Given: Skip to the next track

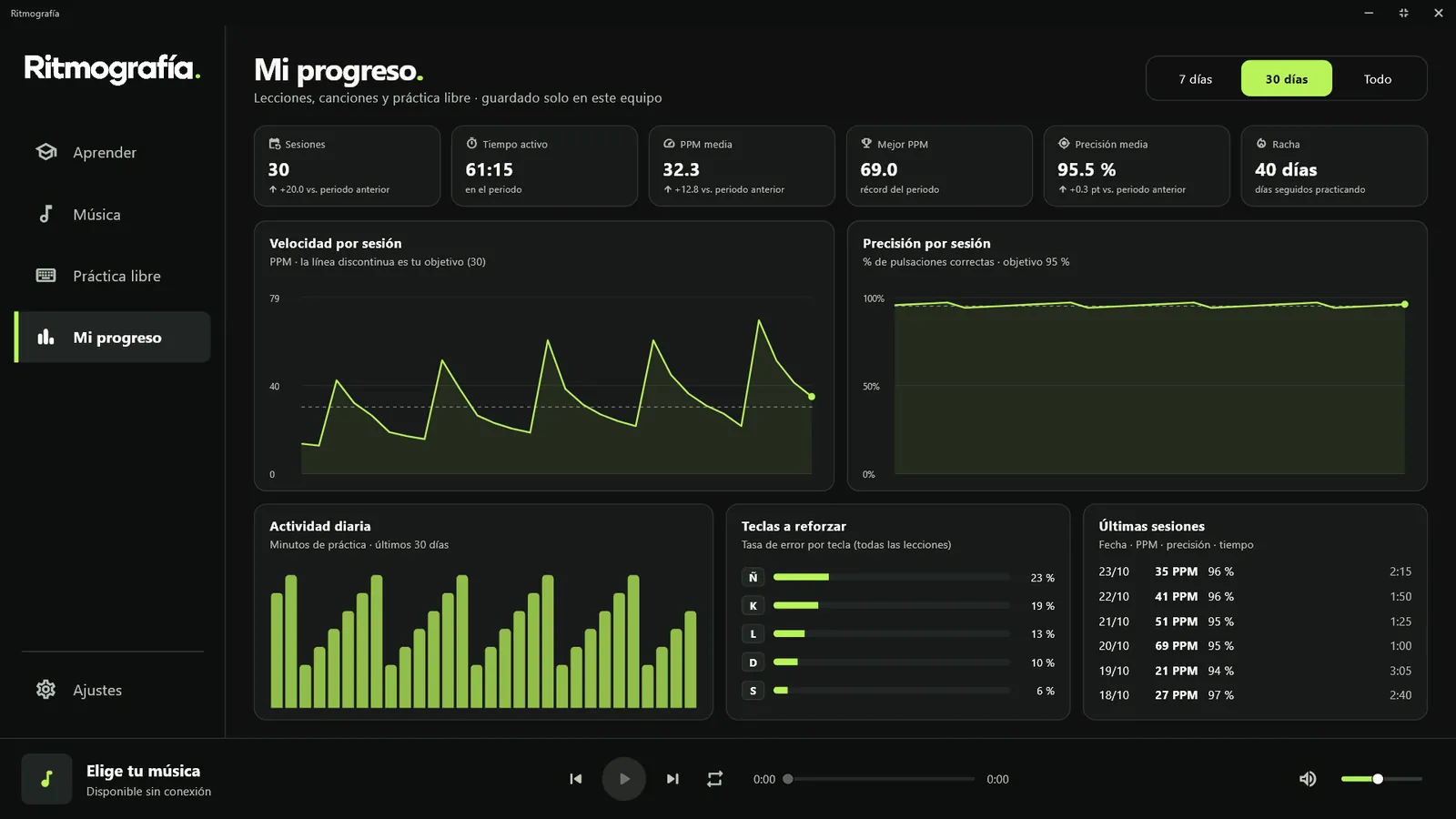Looking at the screenshot, I should pos(672,779).
